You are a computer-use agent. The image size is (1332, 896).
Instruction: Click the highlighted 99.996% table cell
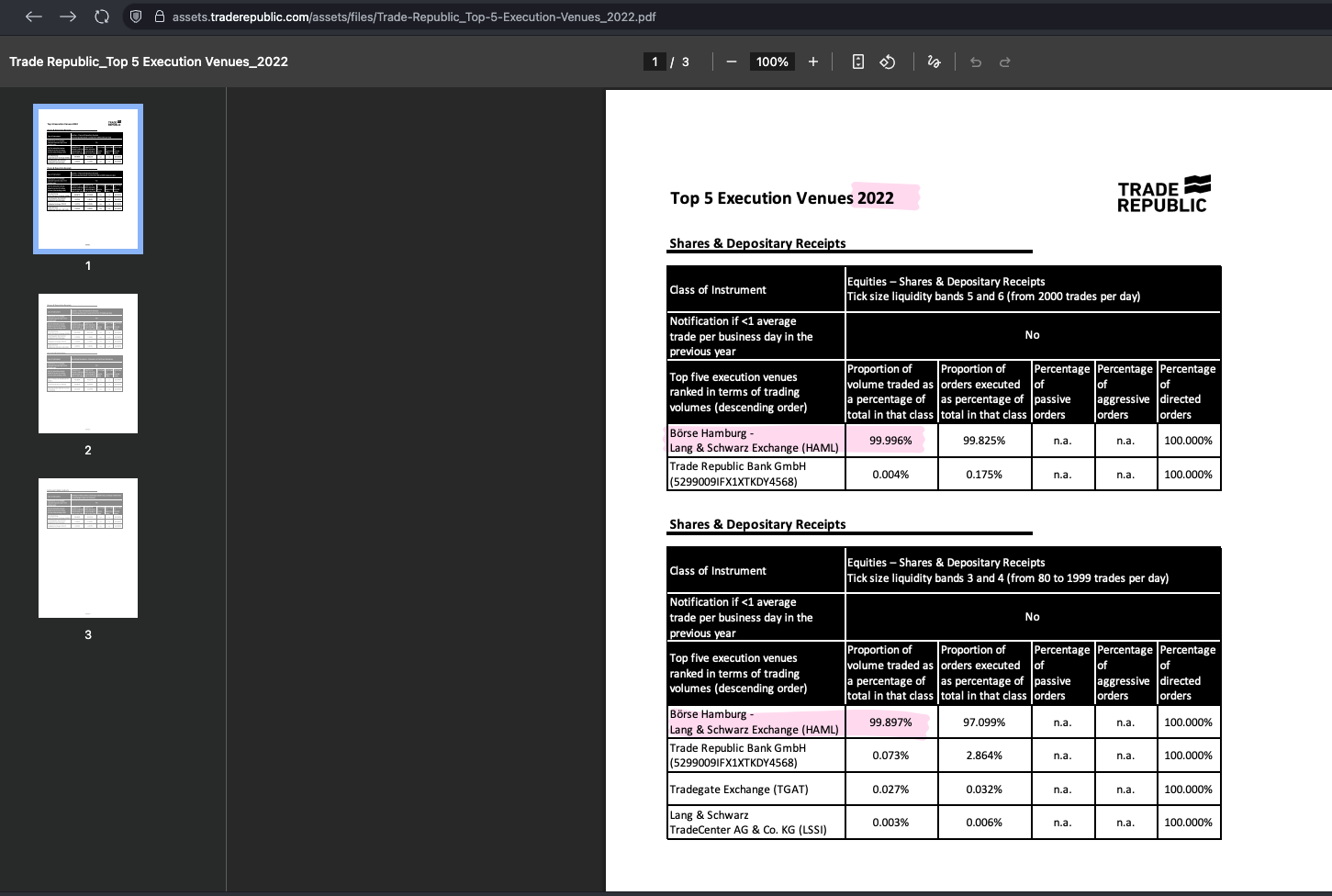890,441
